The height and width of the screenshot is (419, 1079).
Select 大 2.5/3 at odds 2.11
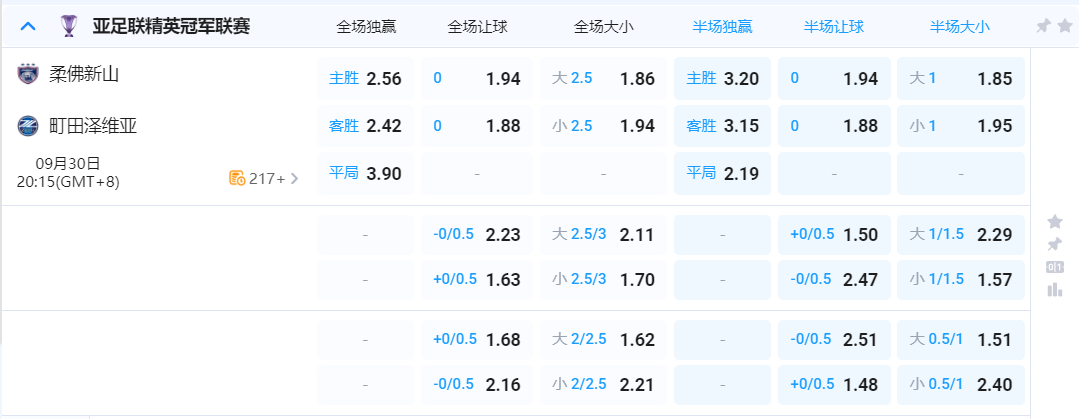[x=603, y=235]
